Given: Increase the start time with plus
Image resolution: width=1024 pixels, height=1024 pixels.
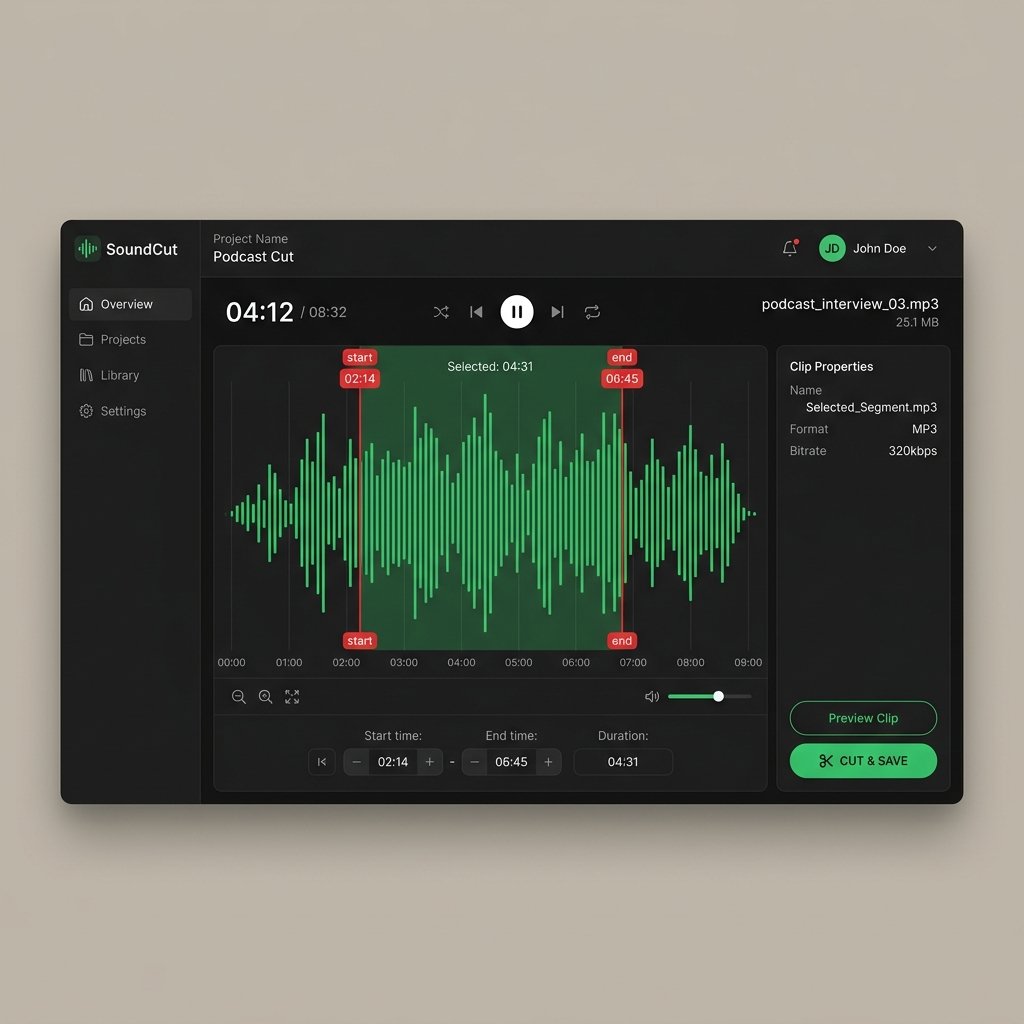Looking at the screenshot, I should click(x=430, y=762).
